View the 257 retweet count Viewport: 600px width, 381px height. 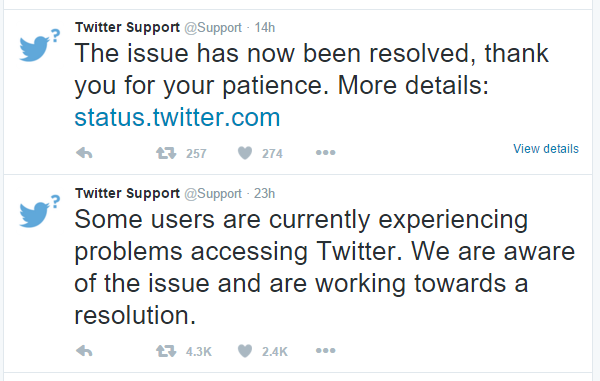pyautogui.click(x=196, y=153)
